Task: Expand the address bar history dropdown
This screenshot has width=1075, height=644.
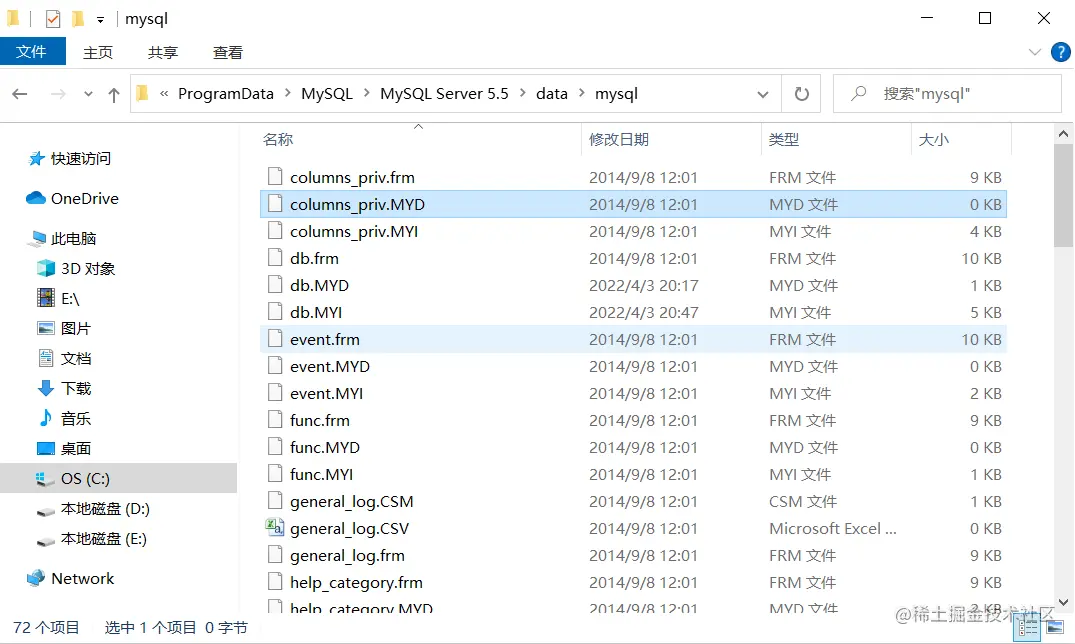Action: (762, 94)
